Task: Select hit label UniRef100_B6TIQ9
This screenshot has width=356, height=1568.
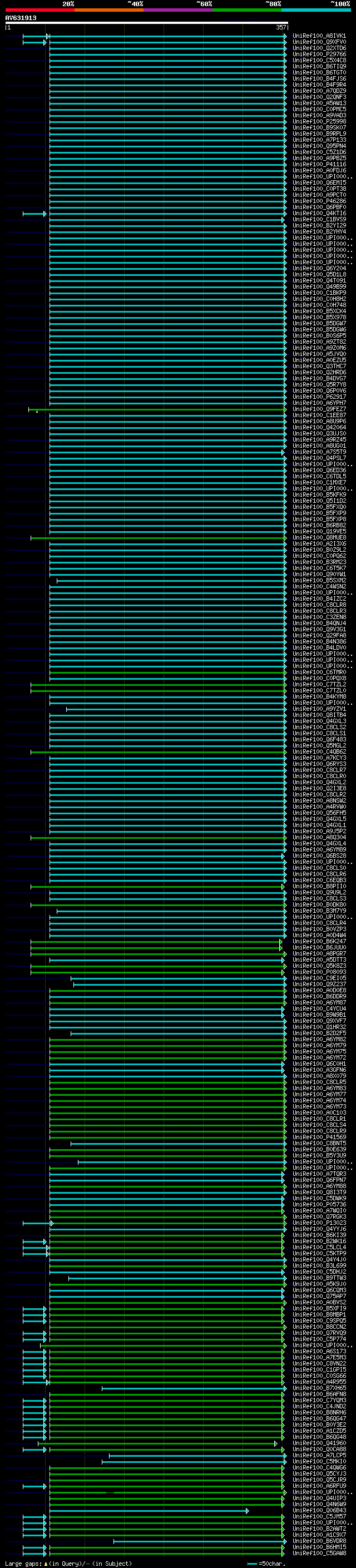Action: pos(319,66)
